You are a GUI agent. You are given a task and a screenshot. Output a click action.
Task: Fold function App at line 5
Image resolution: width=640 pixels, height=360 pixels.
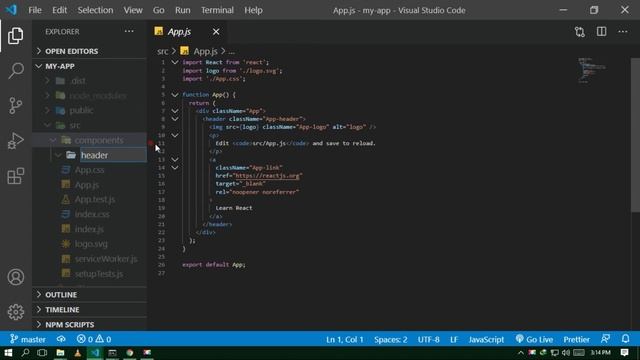coord(175,95)
